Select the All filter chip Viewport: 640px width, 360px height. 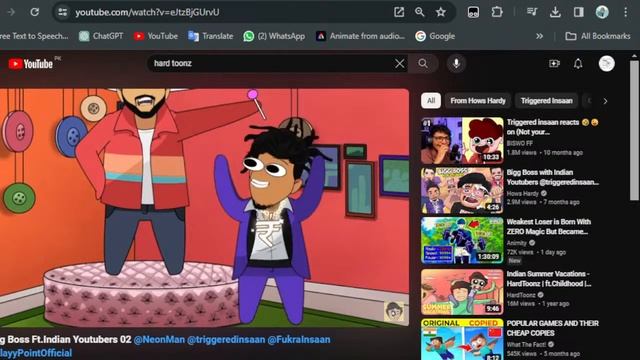point(431,100)
